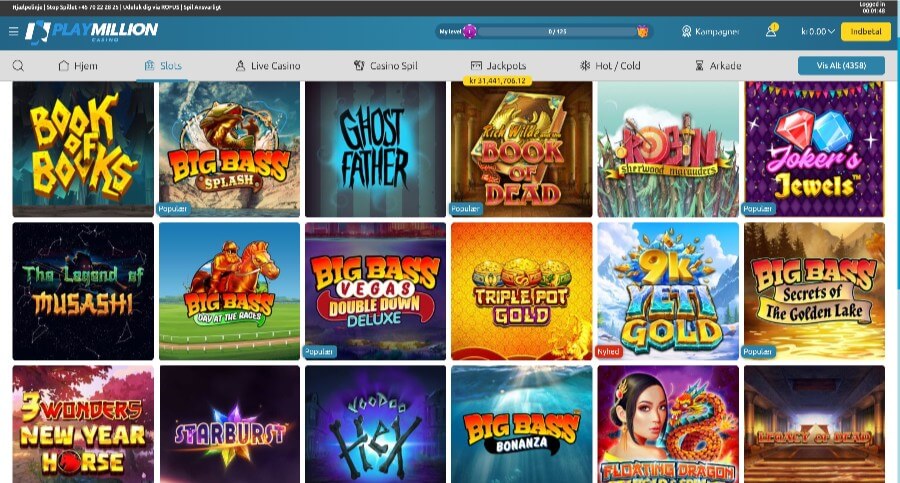The height and width of the screenshot is (483, 900).
Task: Click the purple level badge icon
Action: pos(470,32)
